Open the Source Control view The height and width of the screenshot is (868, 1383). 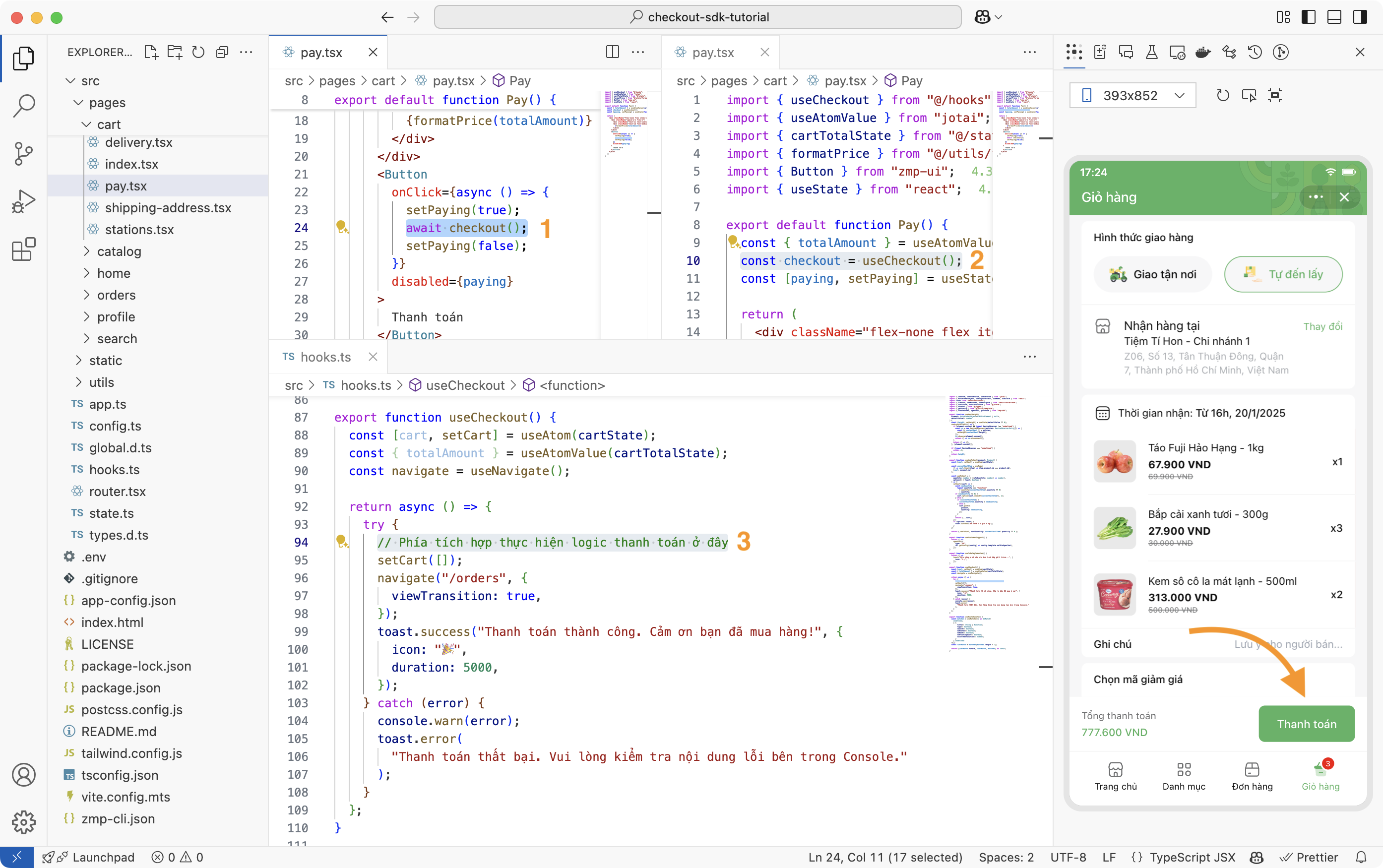click(x=23, y=153)
